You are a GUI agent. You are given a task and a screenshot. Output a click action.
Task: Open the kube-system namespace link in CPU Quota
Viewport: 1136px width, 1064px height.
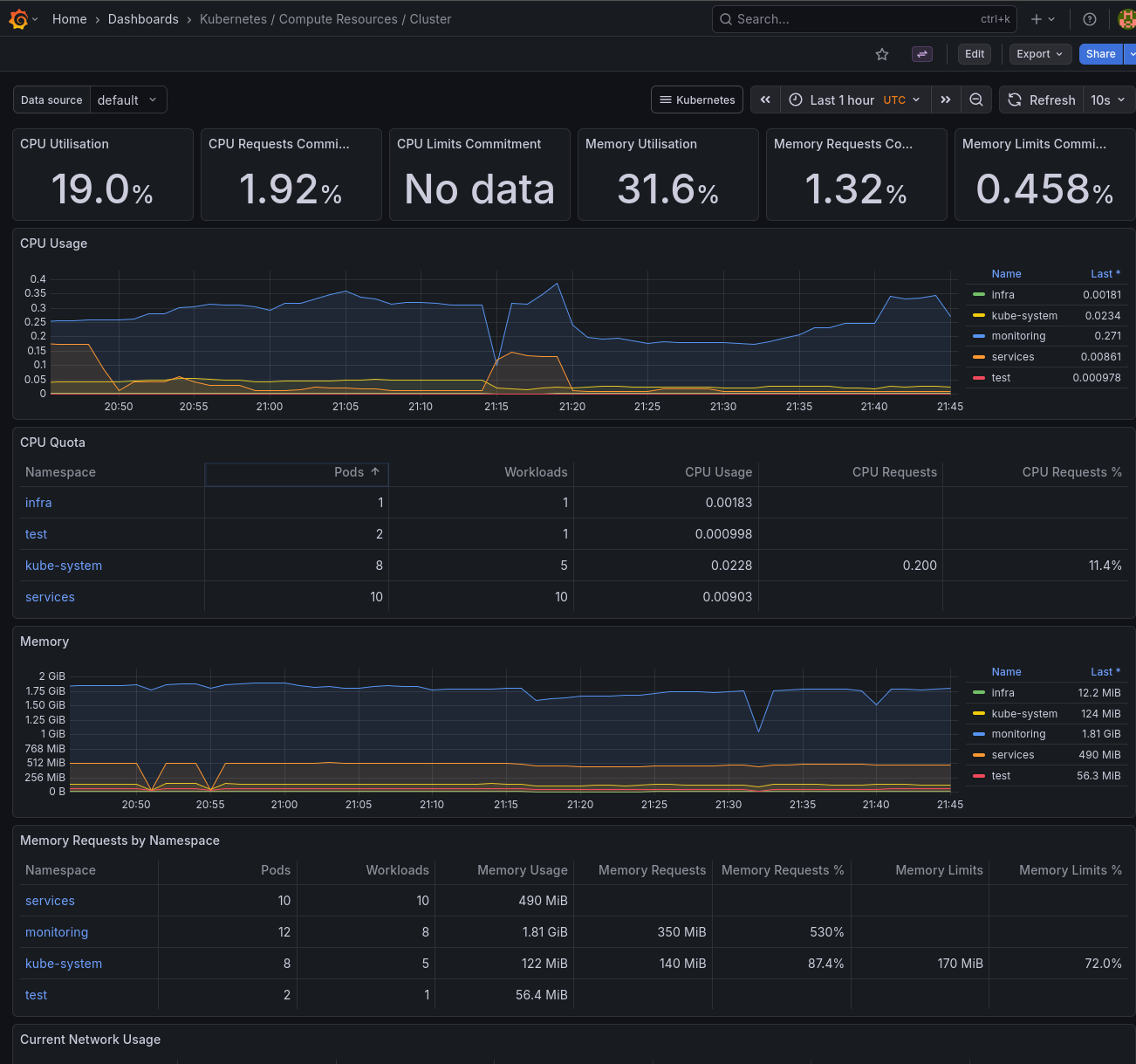click(64, 566)
